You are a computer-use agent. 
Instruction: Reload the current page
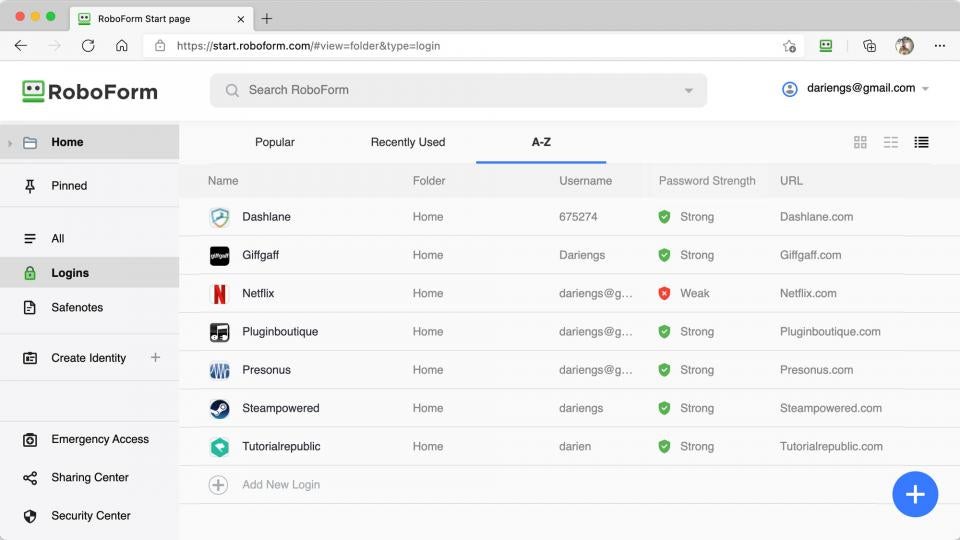coord(88,46)
